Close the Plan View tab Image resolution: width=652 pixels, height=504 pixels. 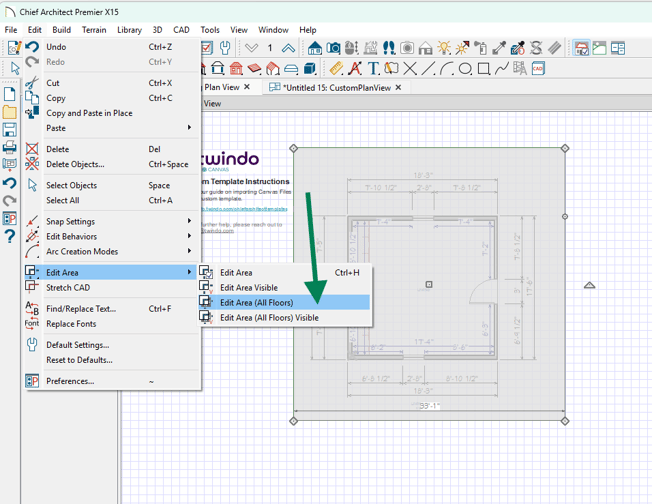[247, 87]
